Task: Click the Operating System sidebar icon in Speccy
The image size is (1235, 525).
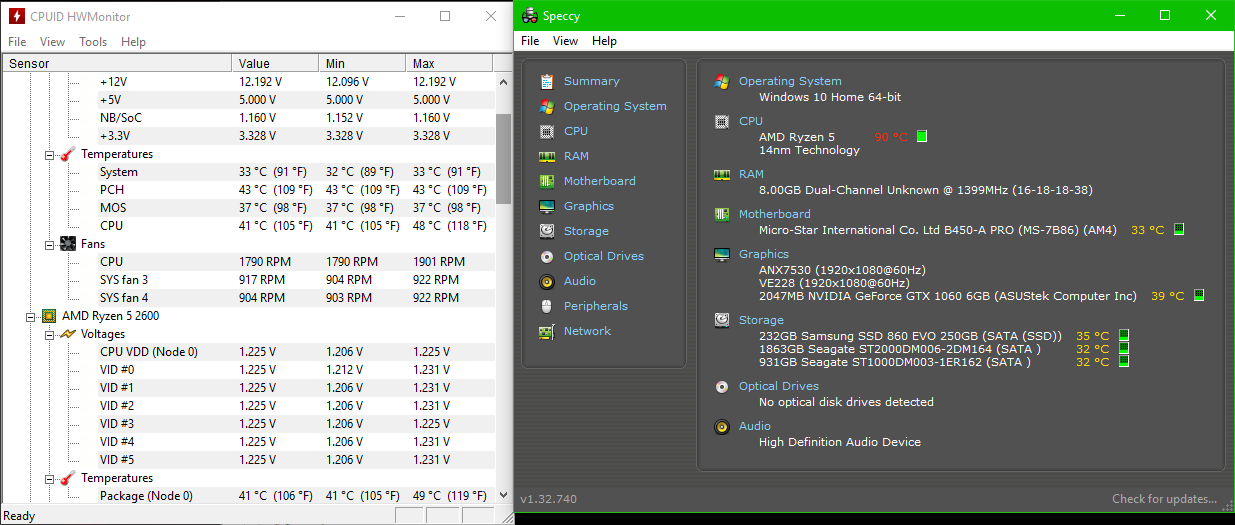Action: tap(547, 106)
